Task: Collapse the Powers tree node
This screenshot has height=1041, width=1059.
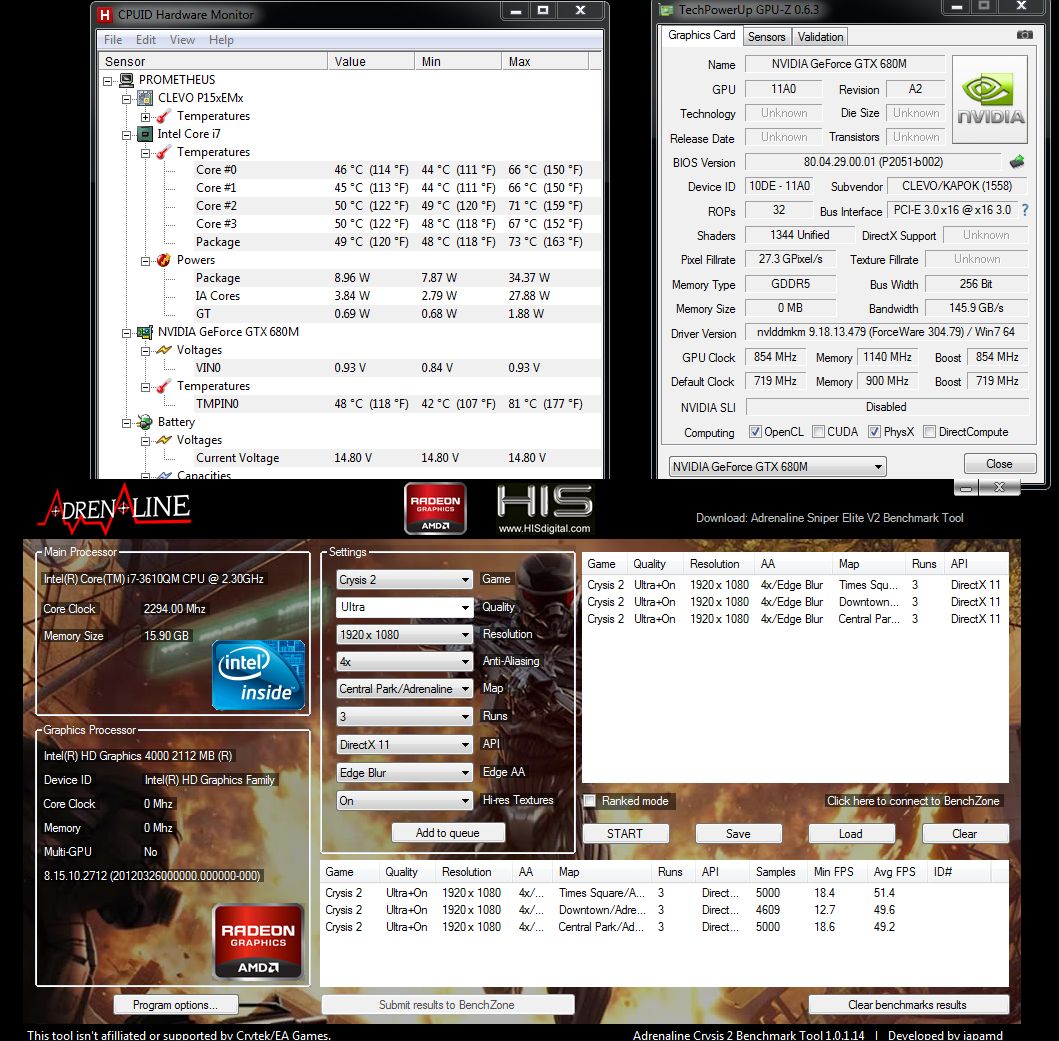Action: pyautogui.click(x=145, y=261)
